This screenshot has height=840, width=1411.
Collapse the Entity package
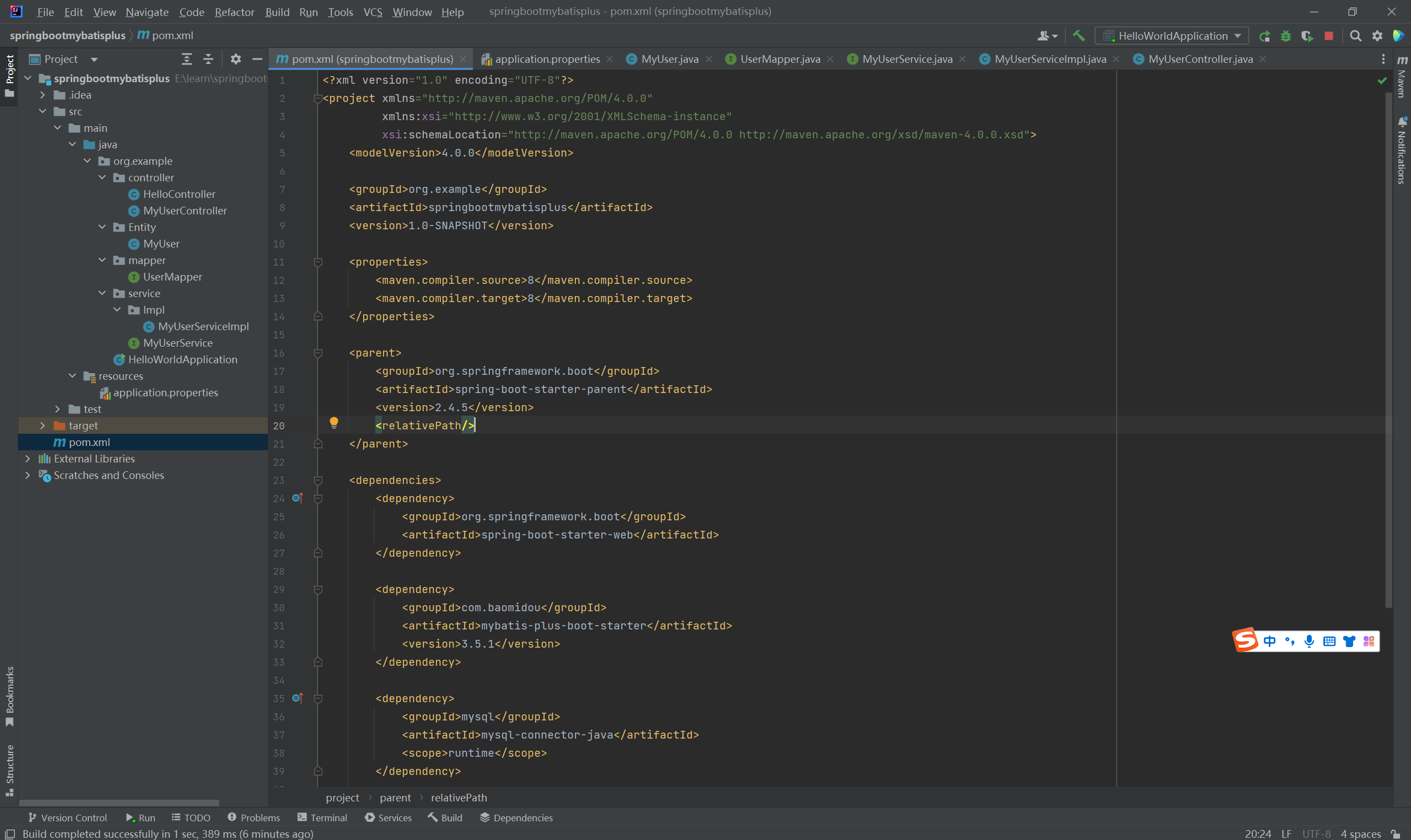pos(103,227)
